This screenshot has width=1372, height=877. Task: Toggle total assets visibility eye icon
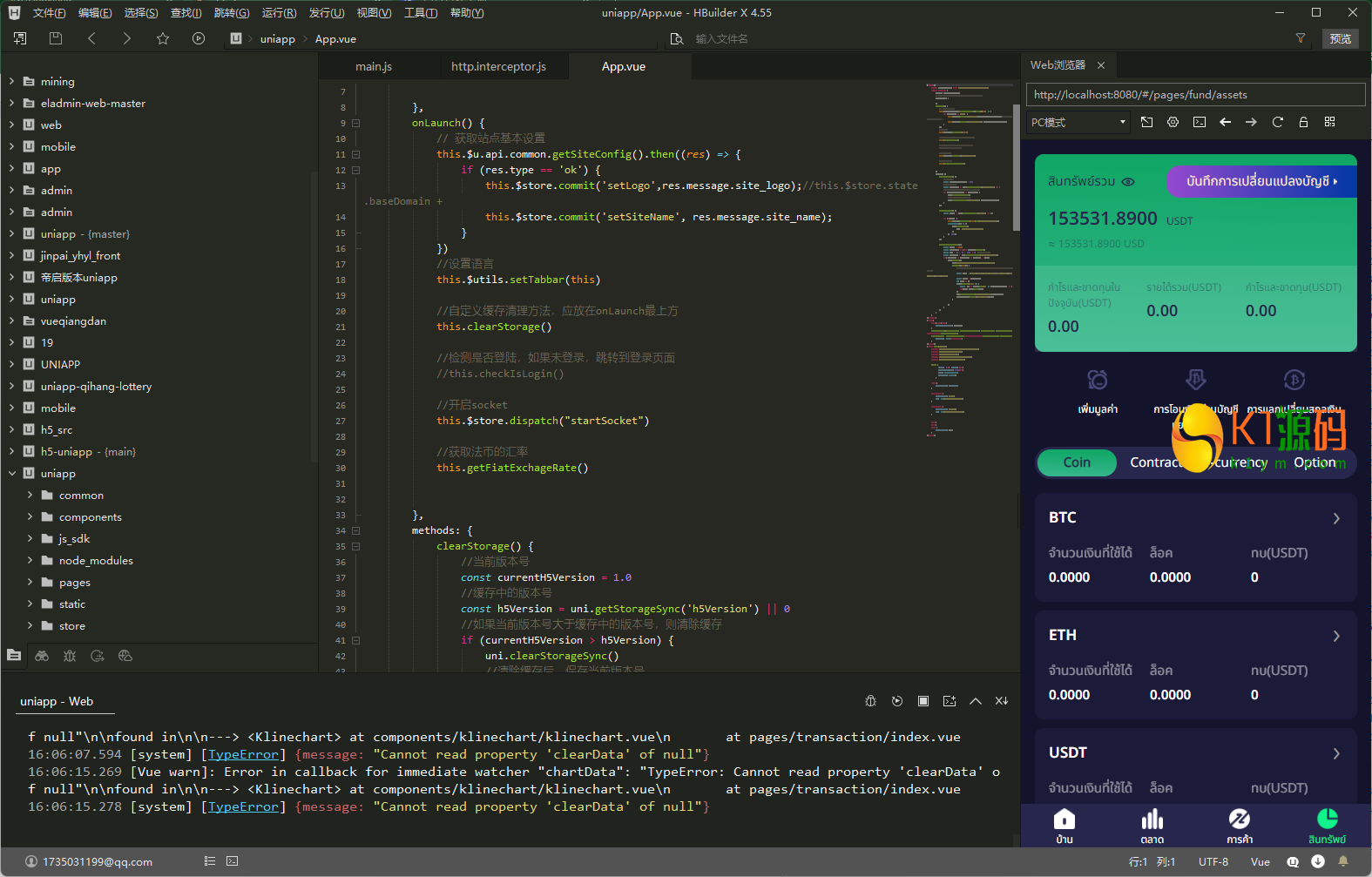click(x=1128, y=182)
